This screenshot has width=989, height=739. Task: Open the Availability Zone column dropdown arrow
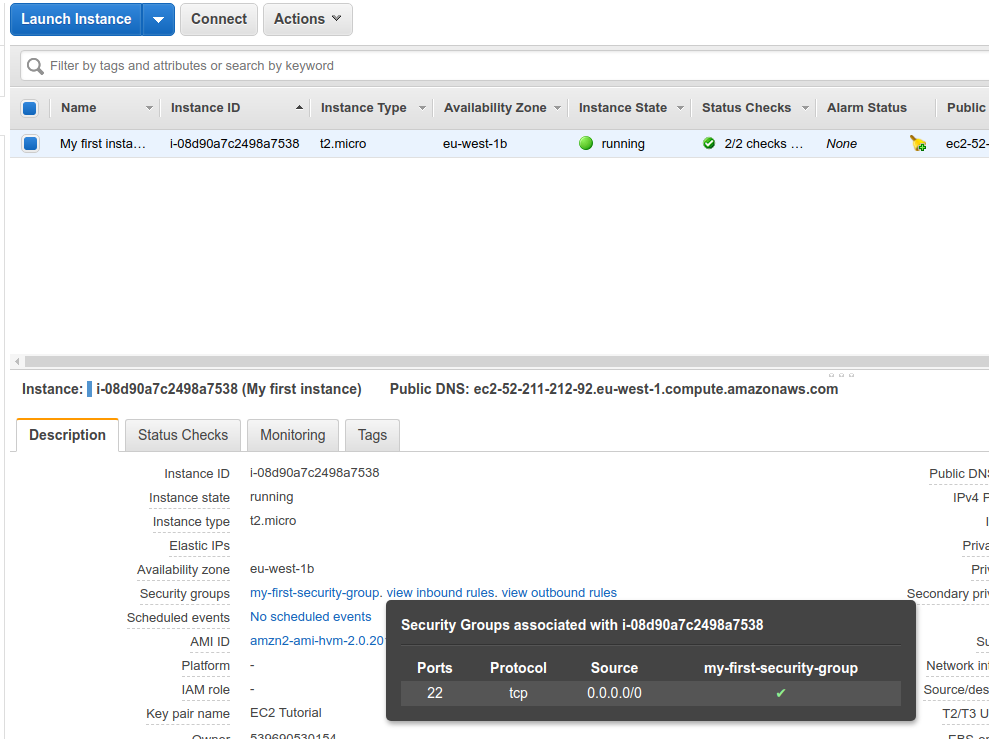pyautogui.click(x=558, y=108)
